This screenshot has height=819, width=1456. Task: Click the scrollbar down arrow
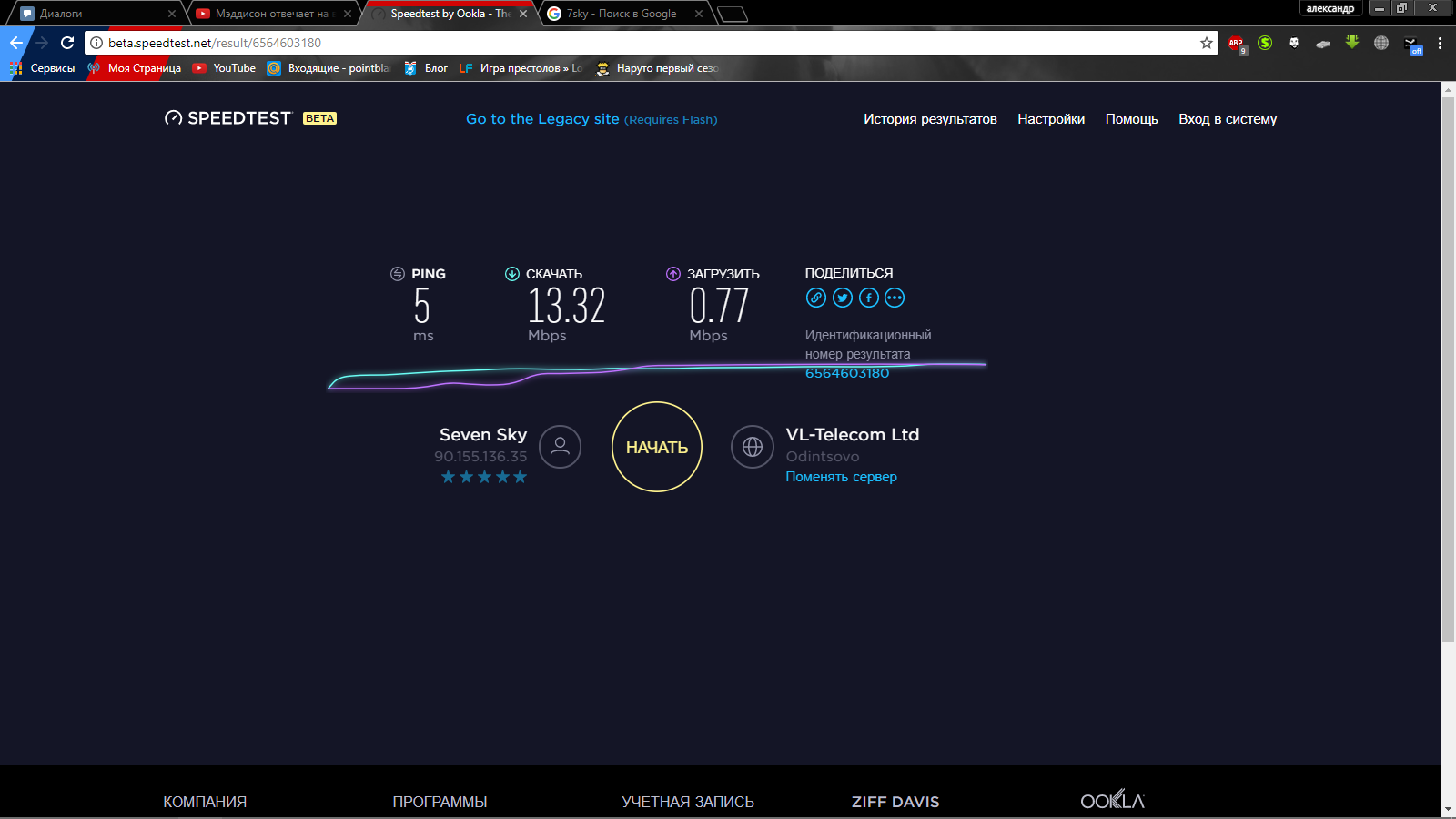point(1448,809)
